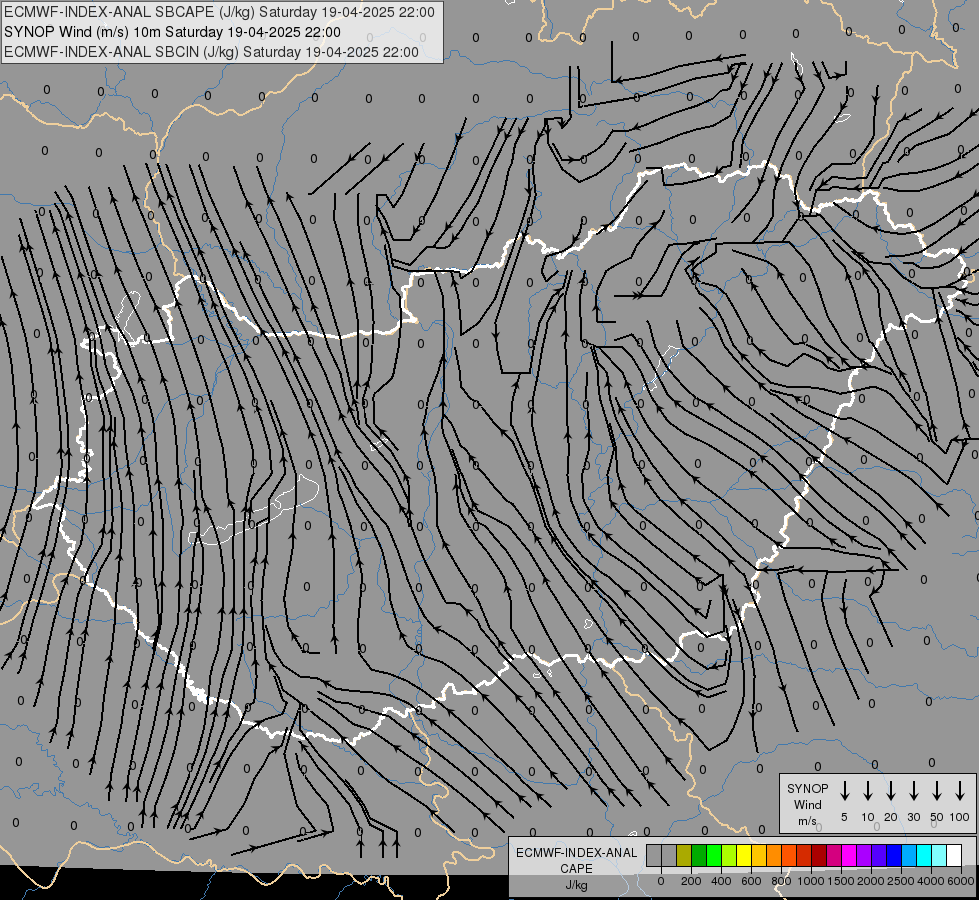
Task: Pick the pure yellow CAPE legend swatch
Action: pos(744,855)
